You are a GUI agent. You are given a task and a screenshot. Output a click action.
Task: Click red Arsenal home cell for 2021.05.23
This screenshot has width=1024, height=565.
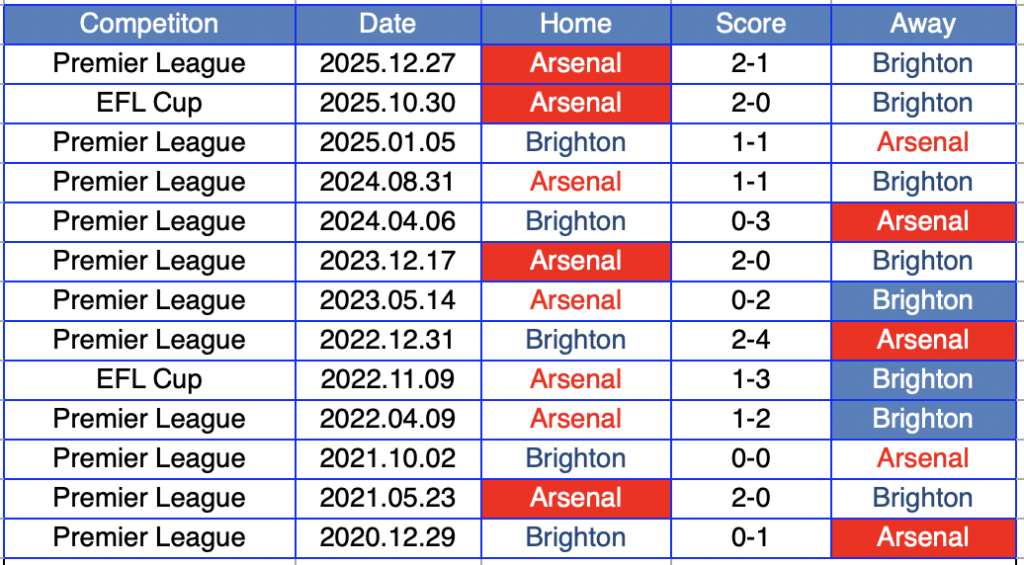coord(575,498)
